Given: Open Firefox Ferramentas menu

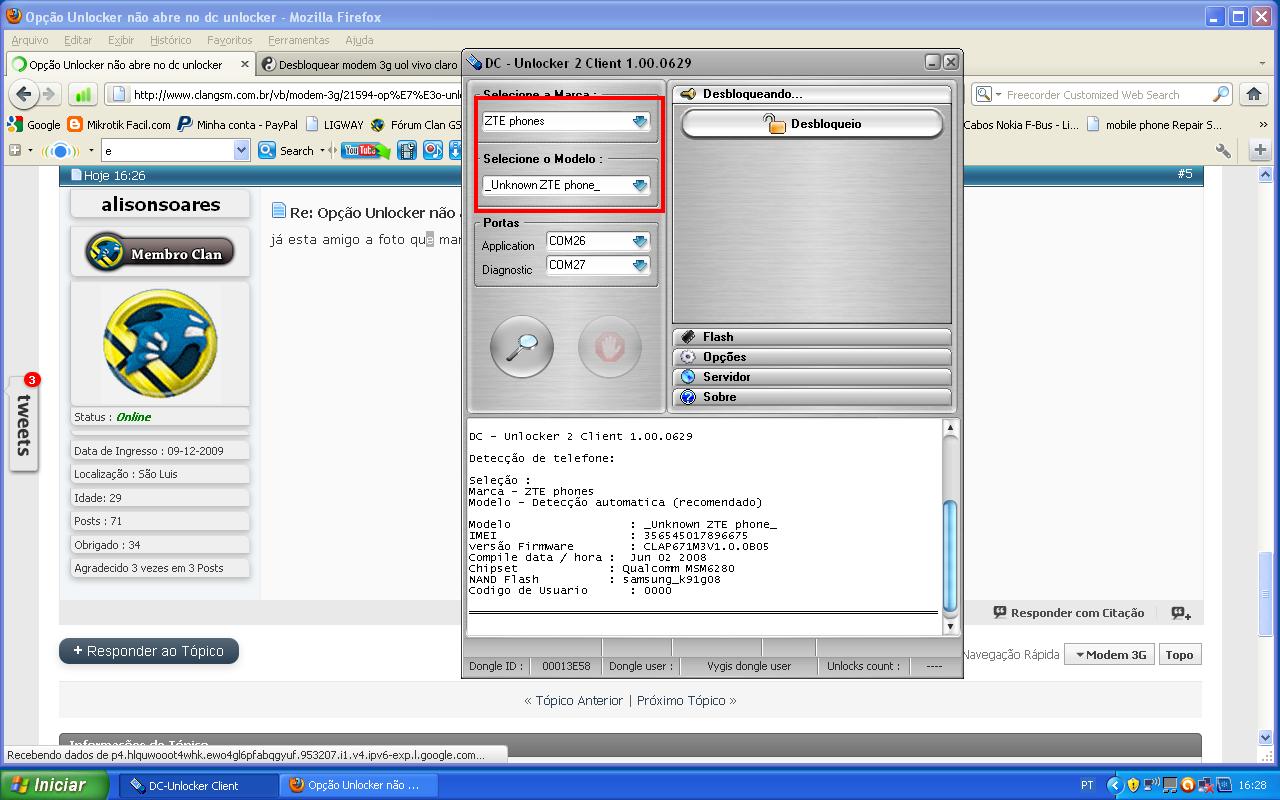Looking at the screenshot, I should pos(299,40).
